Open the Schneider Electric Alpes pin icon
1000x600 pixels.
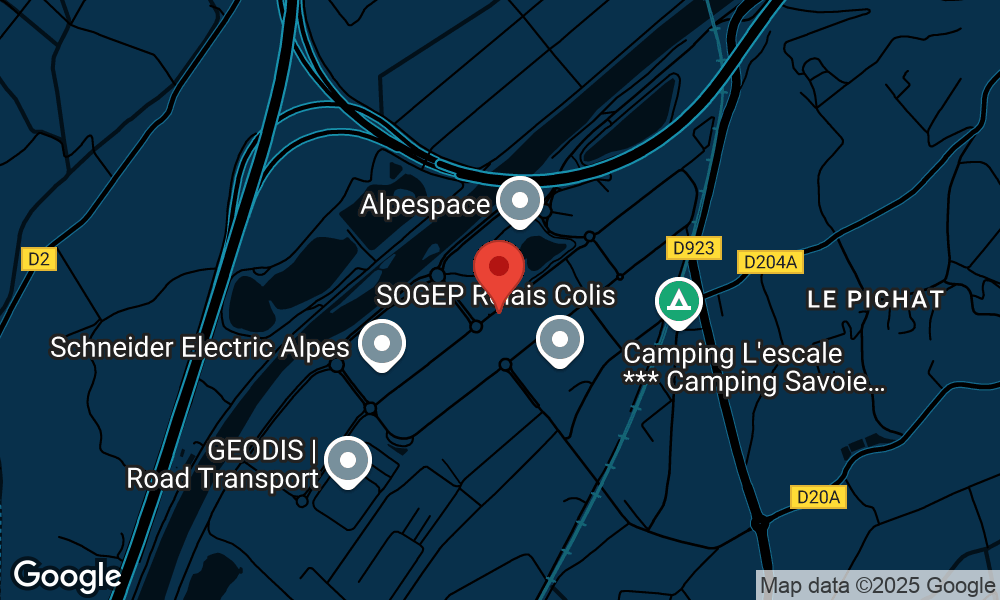click(x=381, y=345)
